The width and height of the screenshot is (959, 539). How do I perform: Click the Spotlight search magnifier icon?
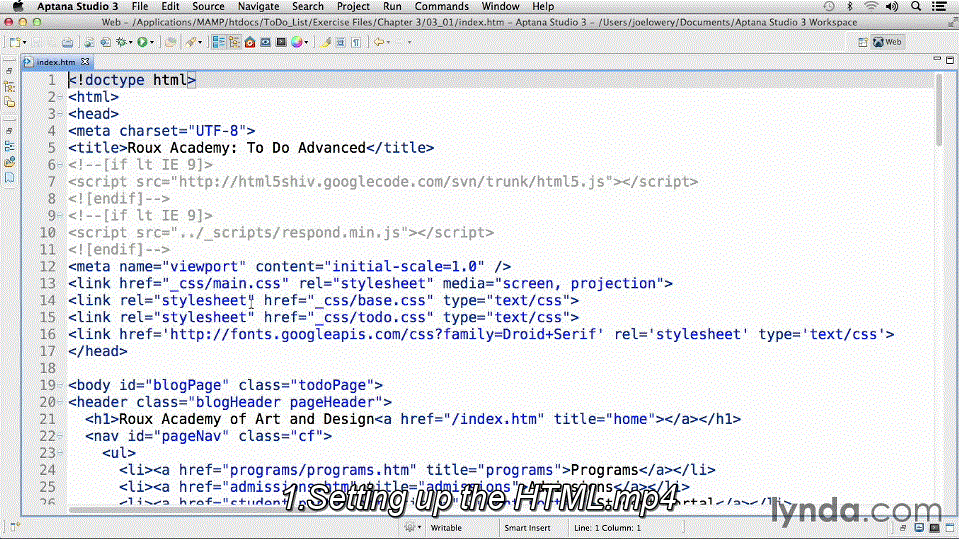tap(916, 6)
